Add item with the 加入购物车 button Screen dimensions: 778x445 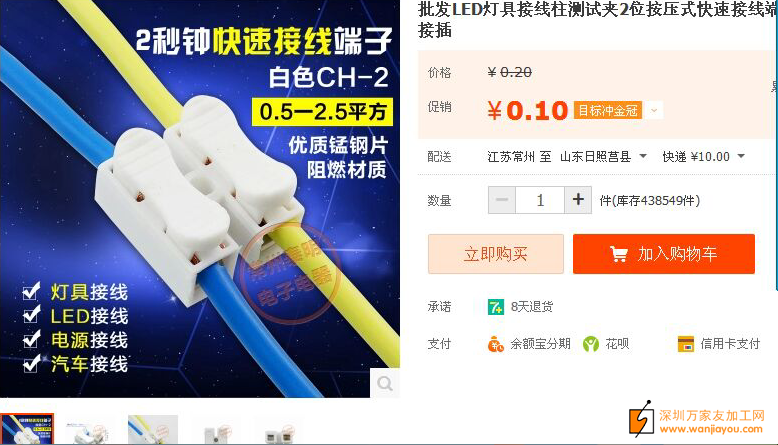coord(664,254)
